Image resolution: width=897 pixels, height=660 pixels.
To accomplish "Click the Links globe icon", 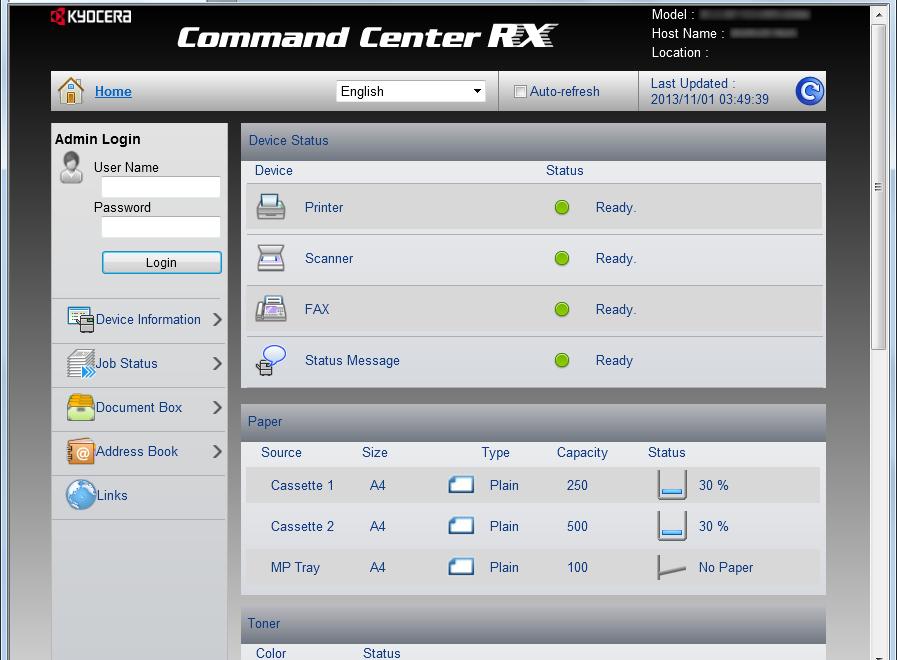I will click(x=80, y=495).
